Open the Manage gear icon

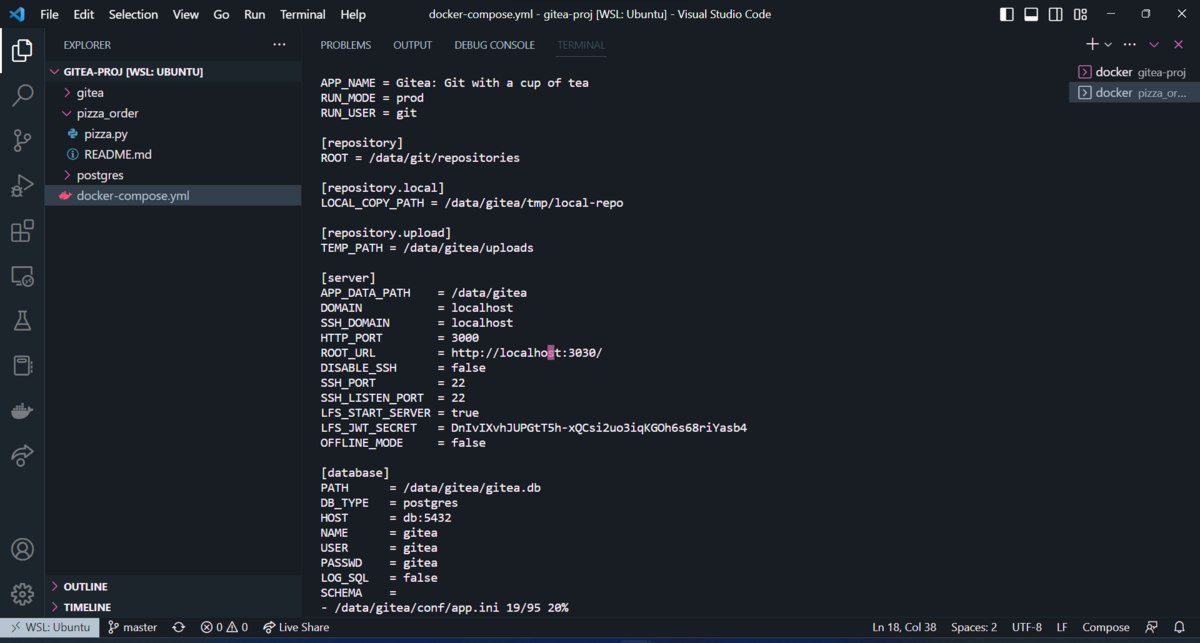[x=22, y=594]
